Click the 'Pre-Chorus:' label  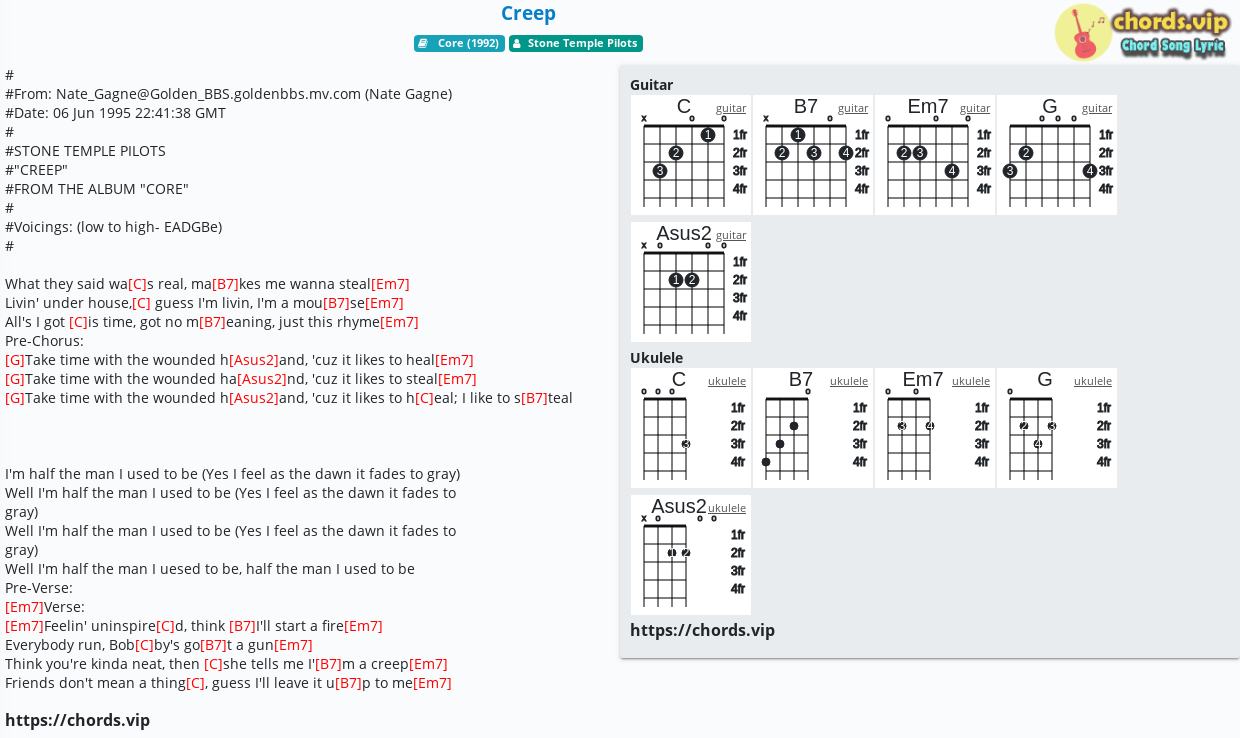point(44,341)
